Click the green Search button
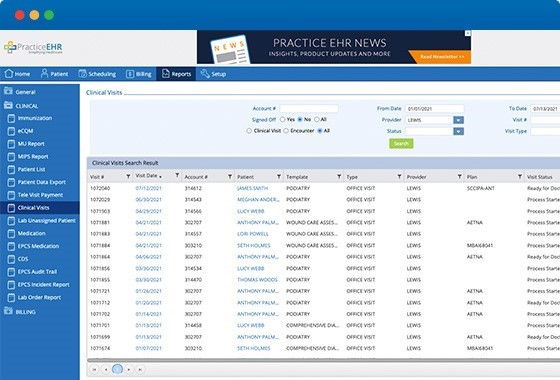Screen dimensions: 560x380 coord(401,144)
